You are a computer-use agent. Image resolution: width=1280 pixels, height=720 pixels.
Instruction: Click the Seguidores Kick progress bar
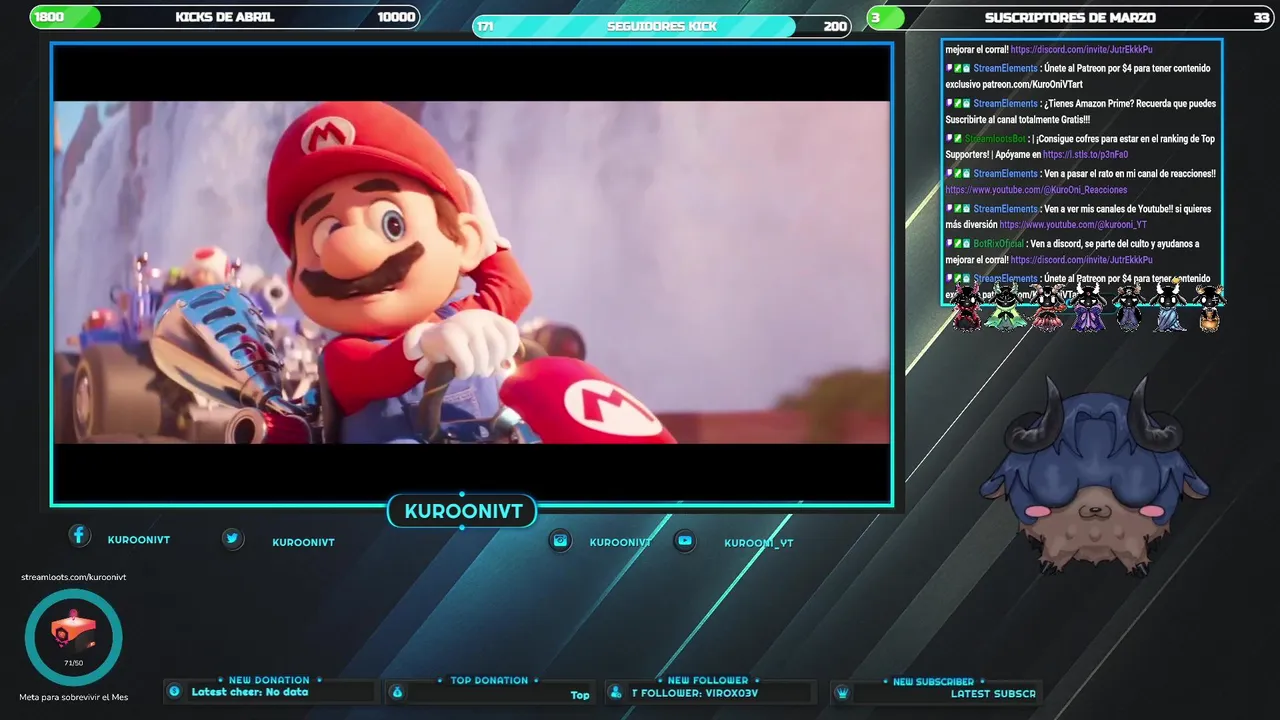[x=661, y=26]
